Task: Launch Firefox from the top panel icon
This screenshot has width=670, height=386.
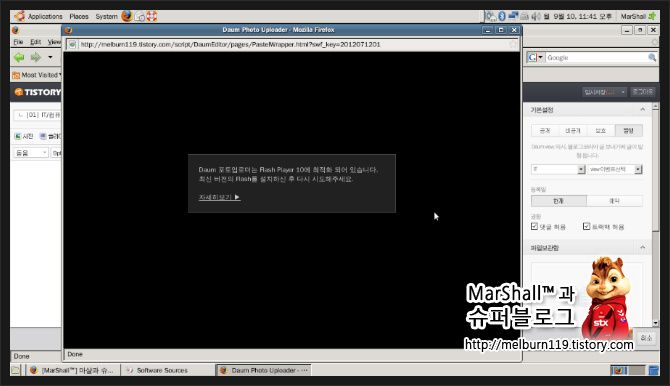Action: tap(127, 16)
